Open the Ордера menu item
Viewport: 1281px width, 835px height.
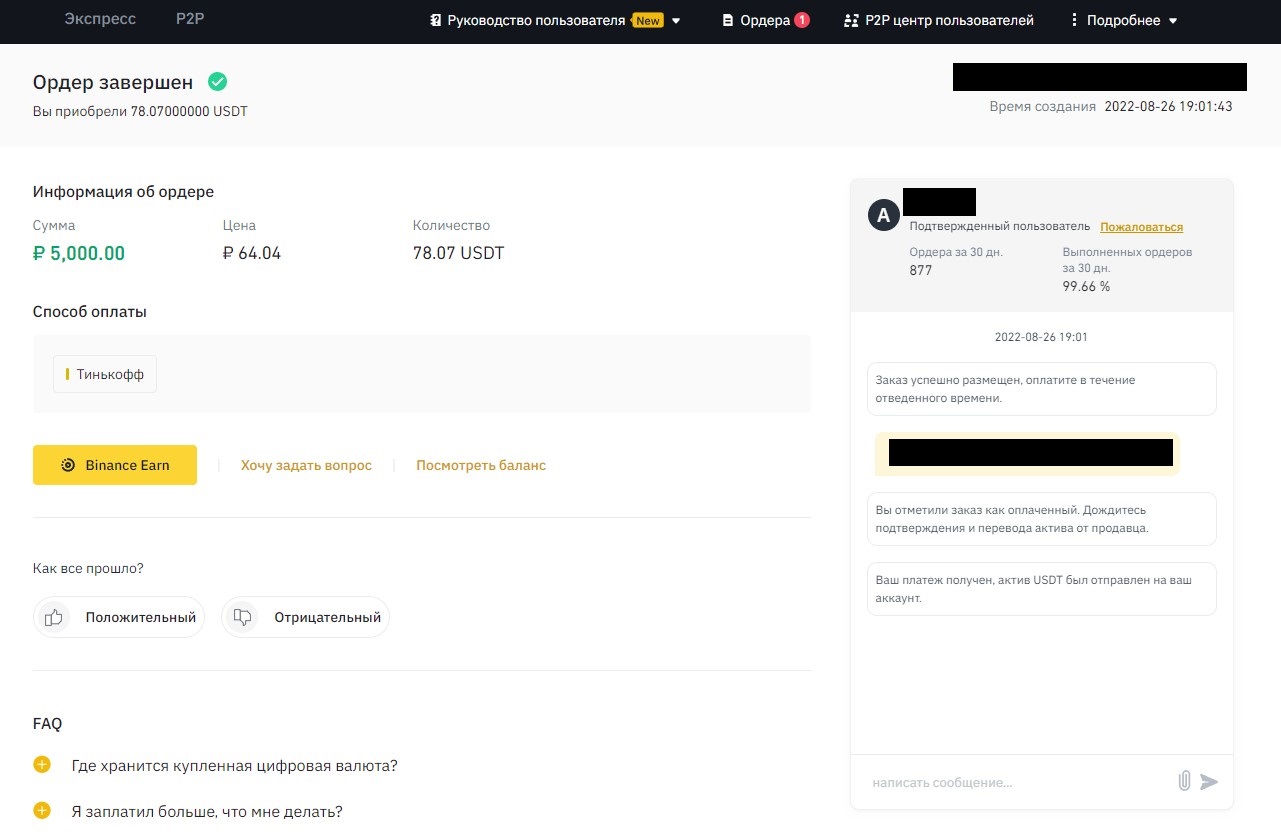click(765, 20)
